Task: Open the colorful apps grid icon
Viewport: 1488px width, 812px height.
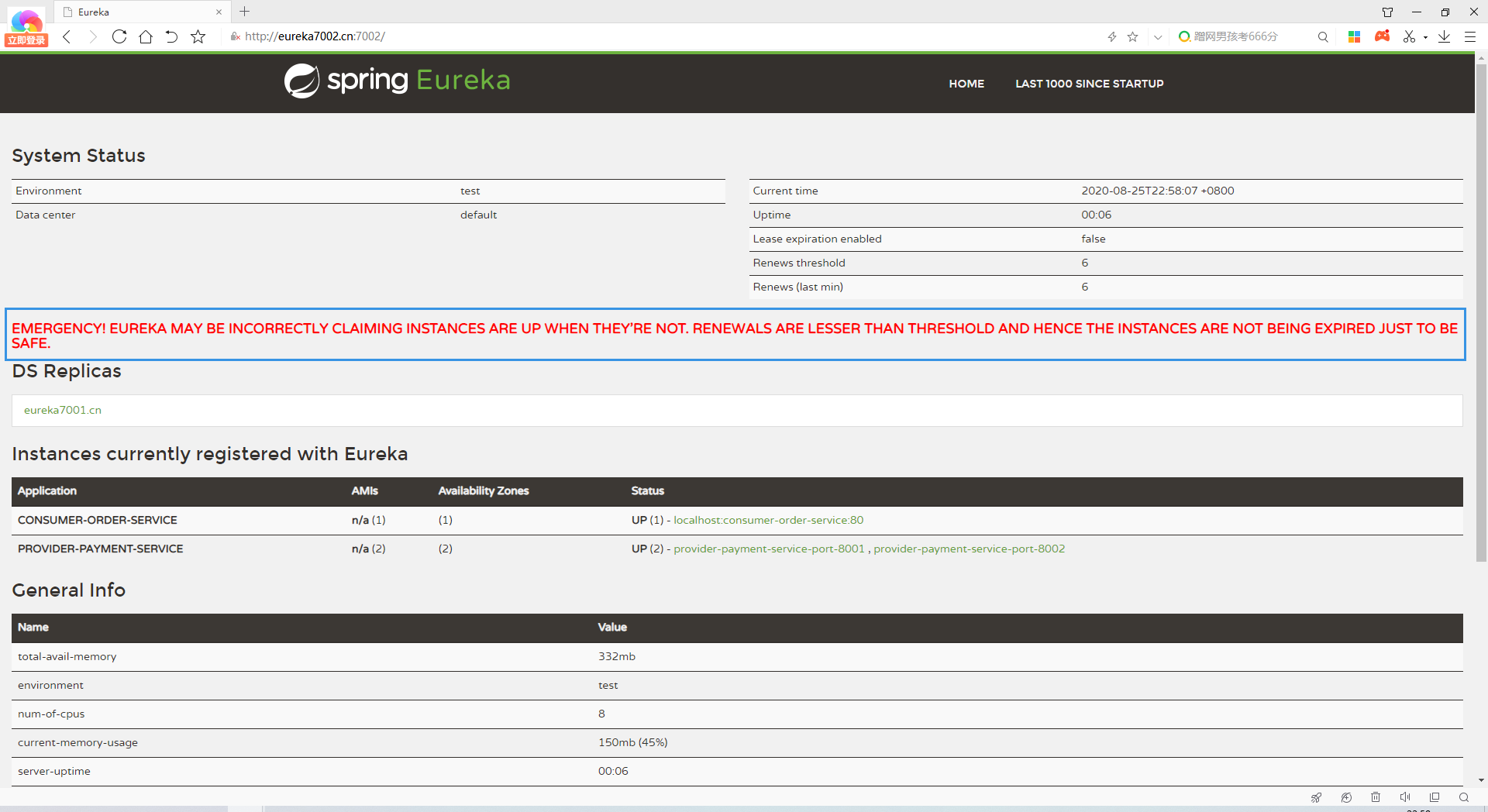Action: click(x=1355, y=36)
